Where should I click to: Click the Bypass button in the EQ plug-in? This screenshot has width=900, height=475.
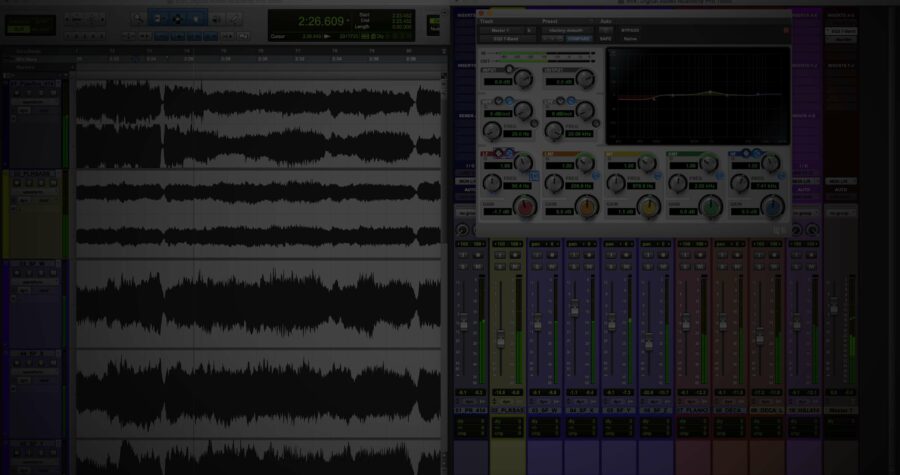click(x=630, y=30)
